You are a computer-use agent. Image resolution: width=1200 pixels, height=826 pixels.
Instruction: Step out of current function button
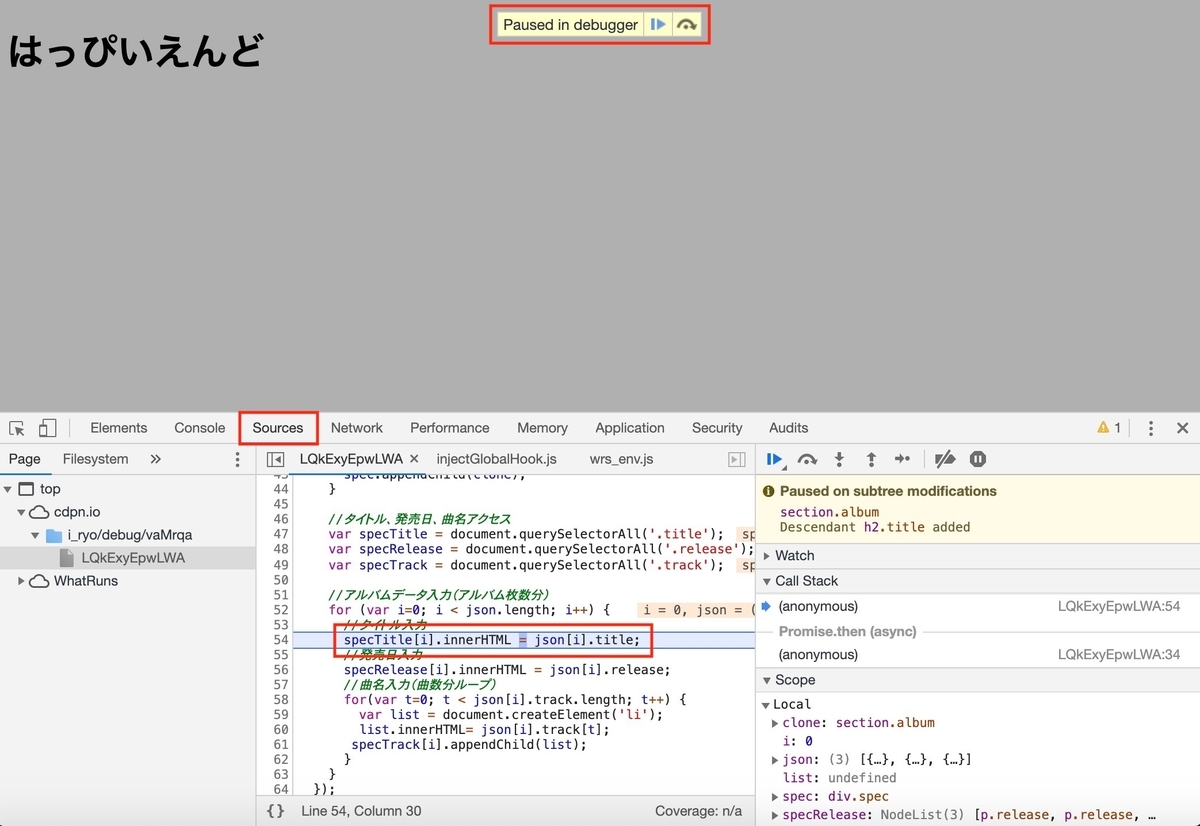coord(871,459)
